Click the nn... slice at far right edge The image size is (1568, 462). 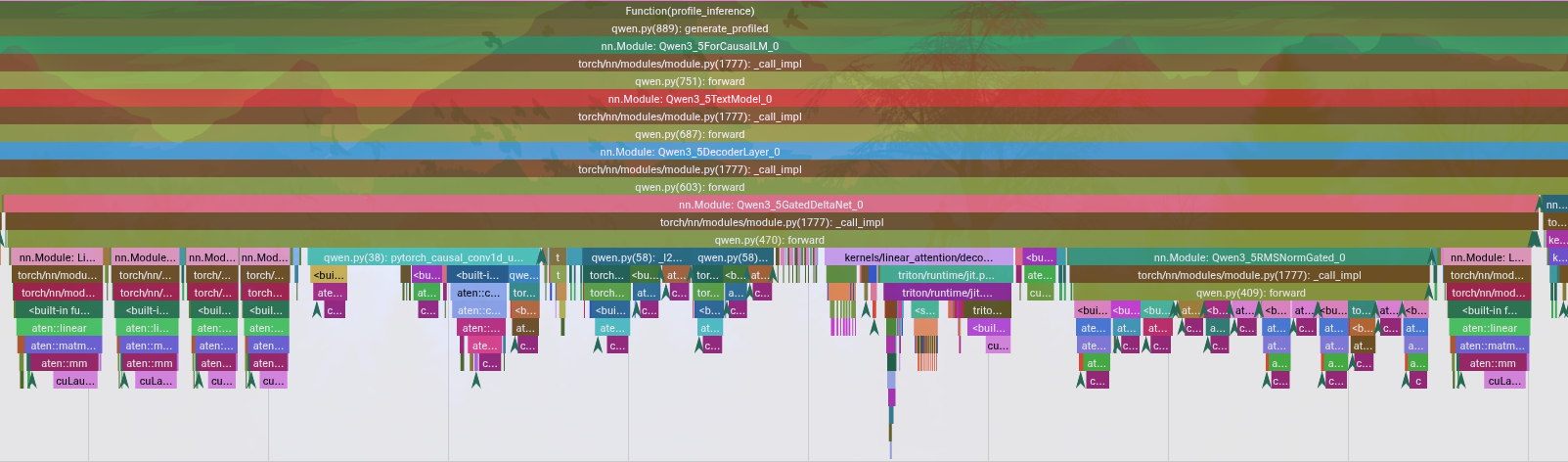(1555, 205)
